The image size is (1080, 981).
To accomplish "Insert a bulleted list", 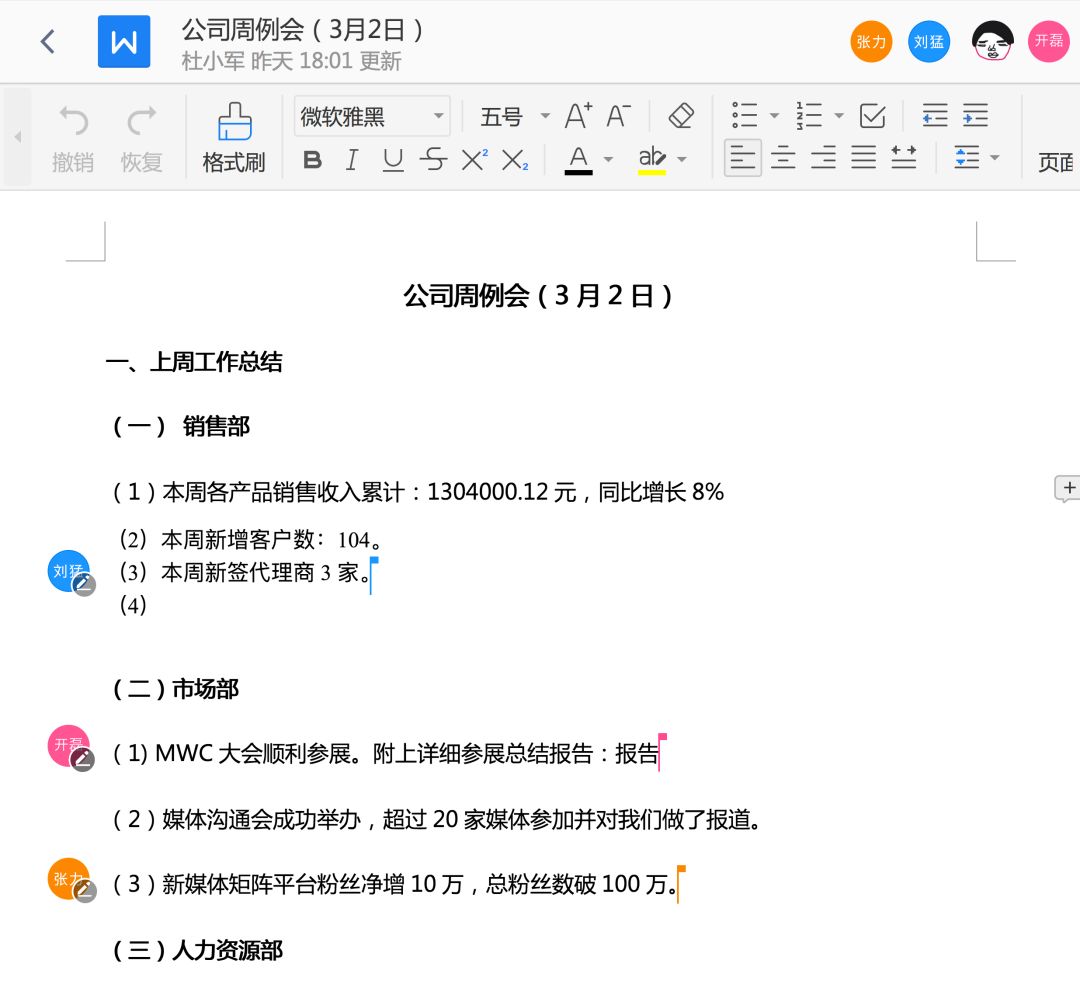I will tap(745, 115).
